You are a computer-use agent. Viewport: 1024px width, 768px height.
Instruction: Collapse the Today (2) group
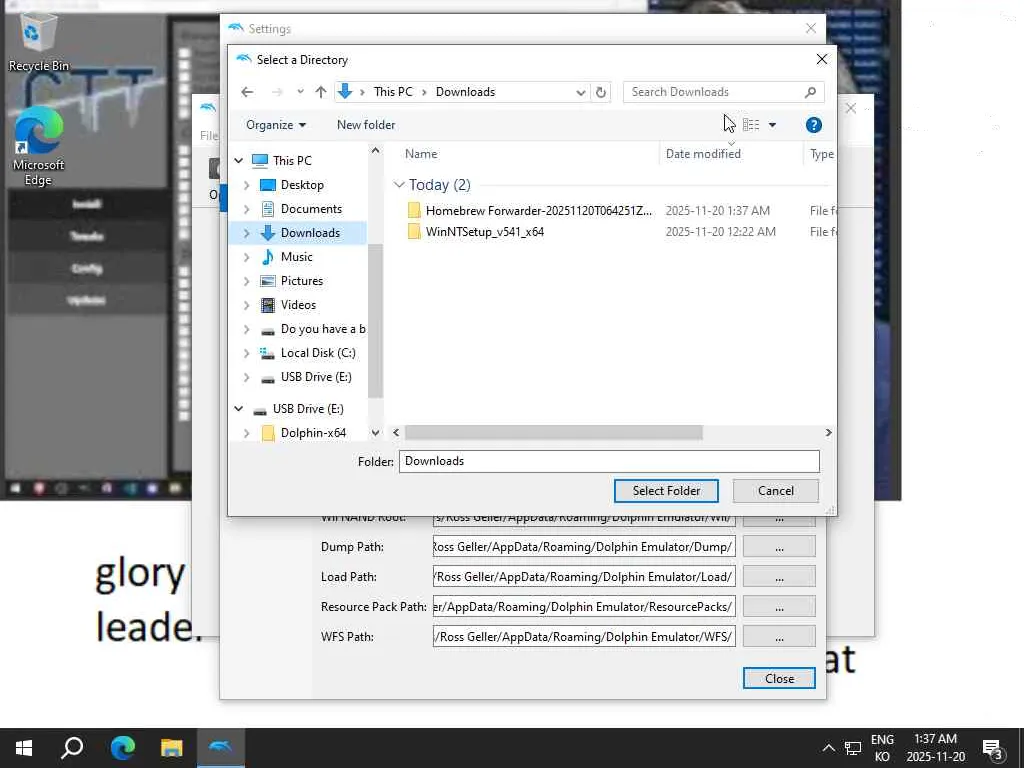point(399,185)
